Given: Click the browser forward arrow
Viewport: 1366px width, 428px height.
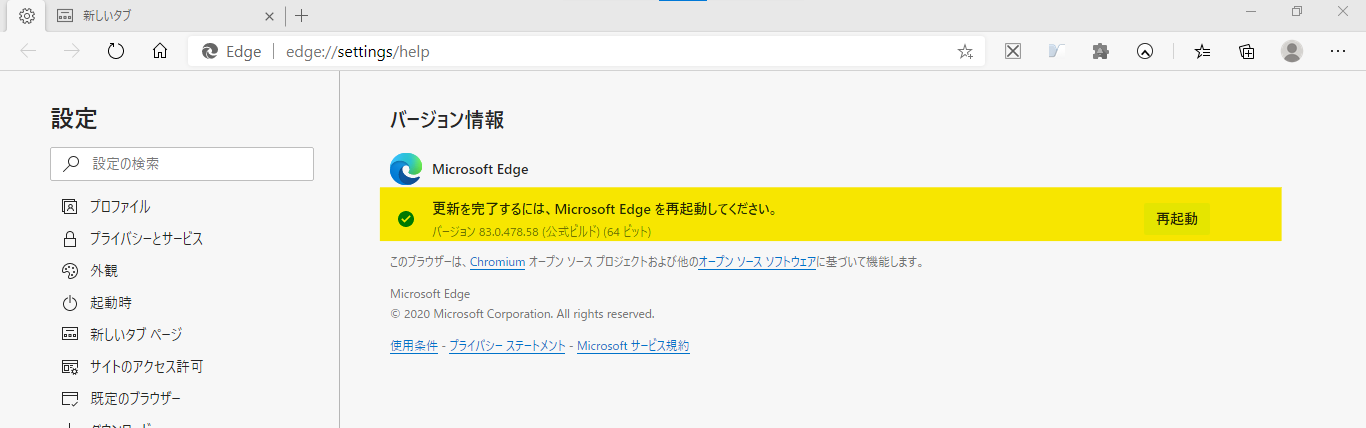Looking at the screenshot, I should pos(72,51).
